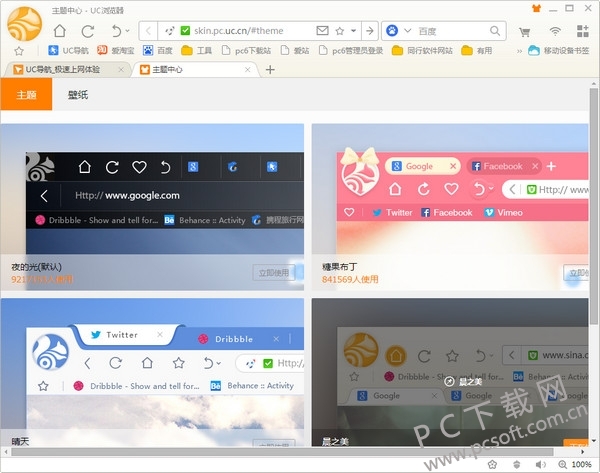
Task: Open the shopping cart icon
Action: (525, 32)
